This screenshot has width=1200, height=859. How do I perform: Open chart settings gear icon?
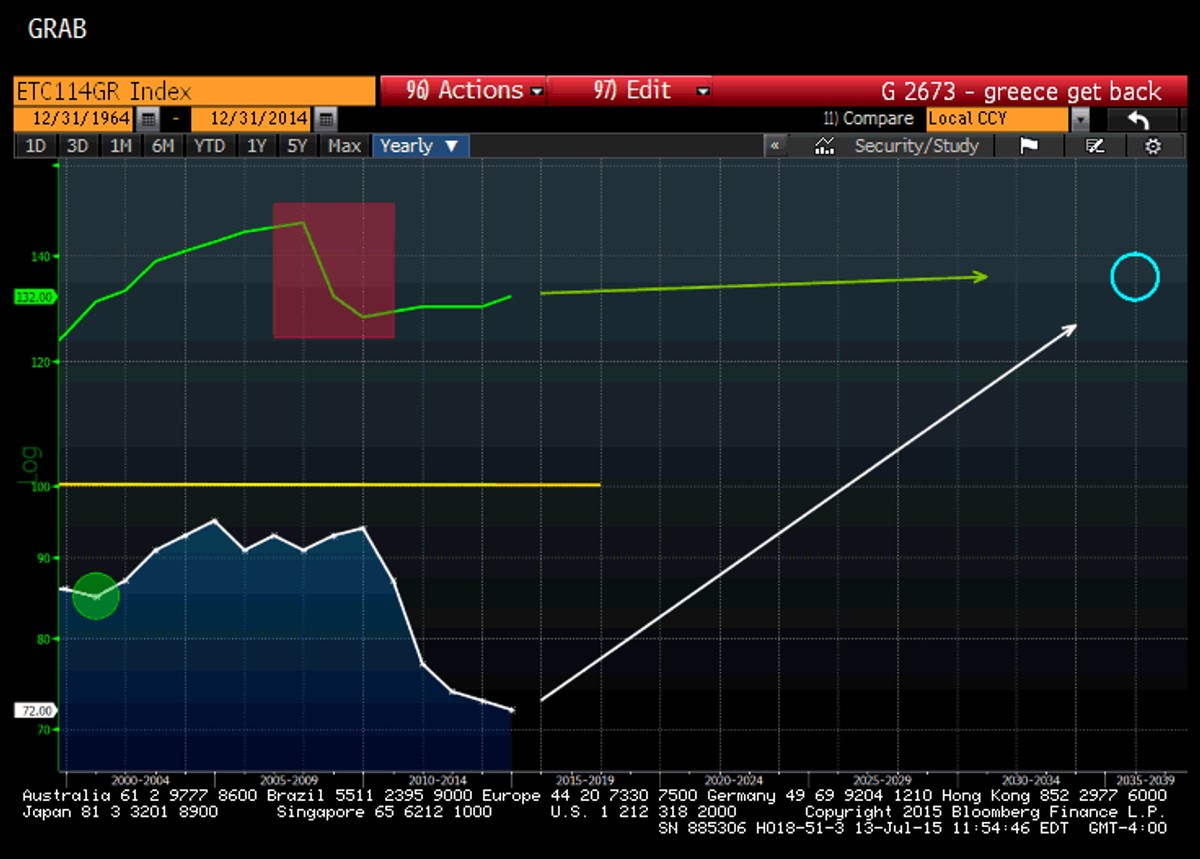[x=1153, y=146]
